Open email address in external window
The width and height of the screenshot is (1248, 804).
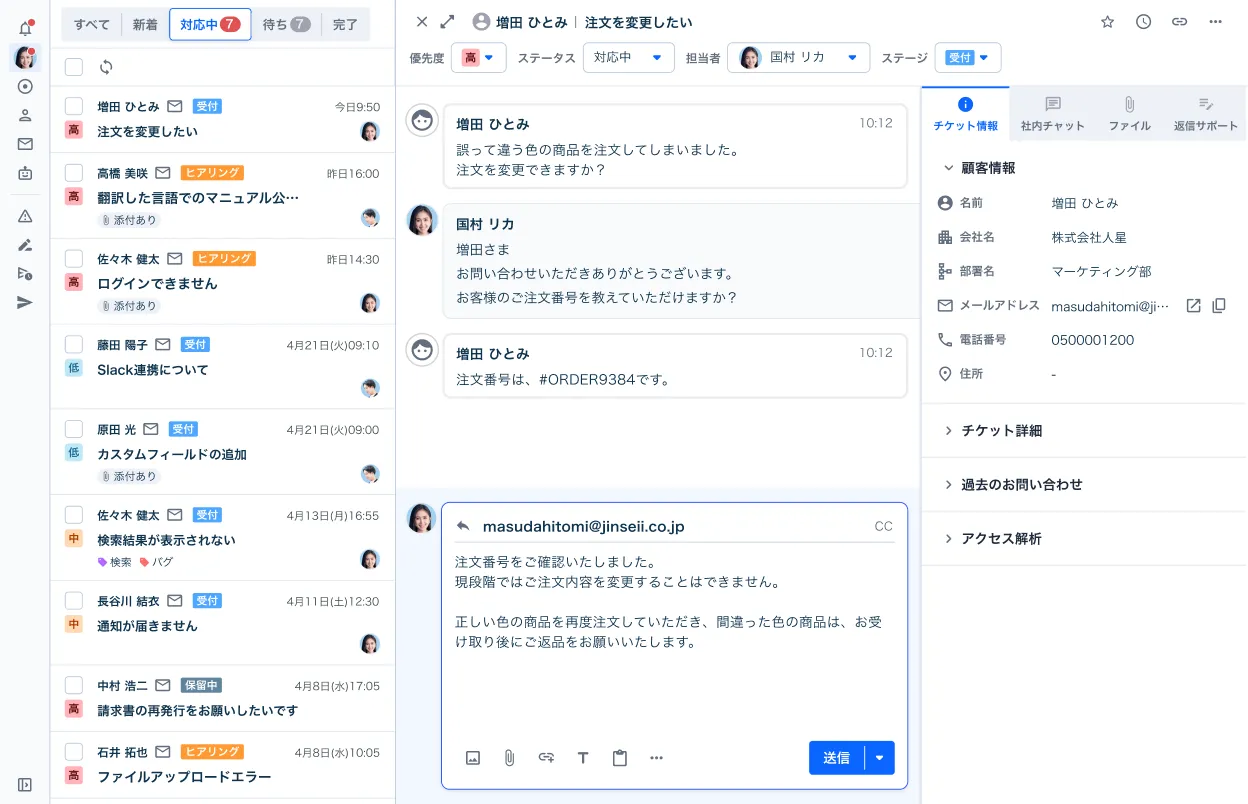1193,306
